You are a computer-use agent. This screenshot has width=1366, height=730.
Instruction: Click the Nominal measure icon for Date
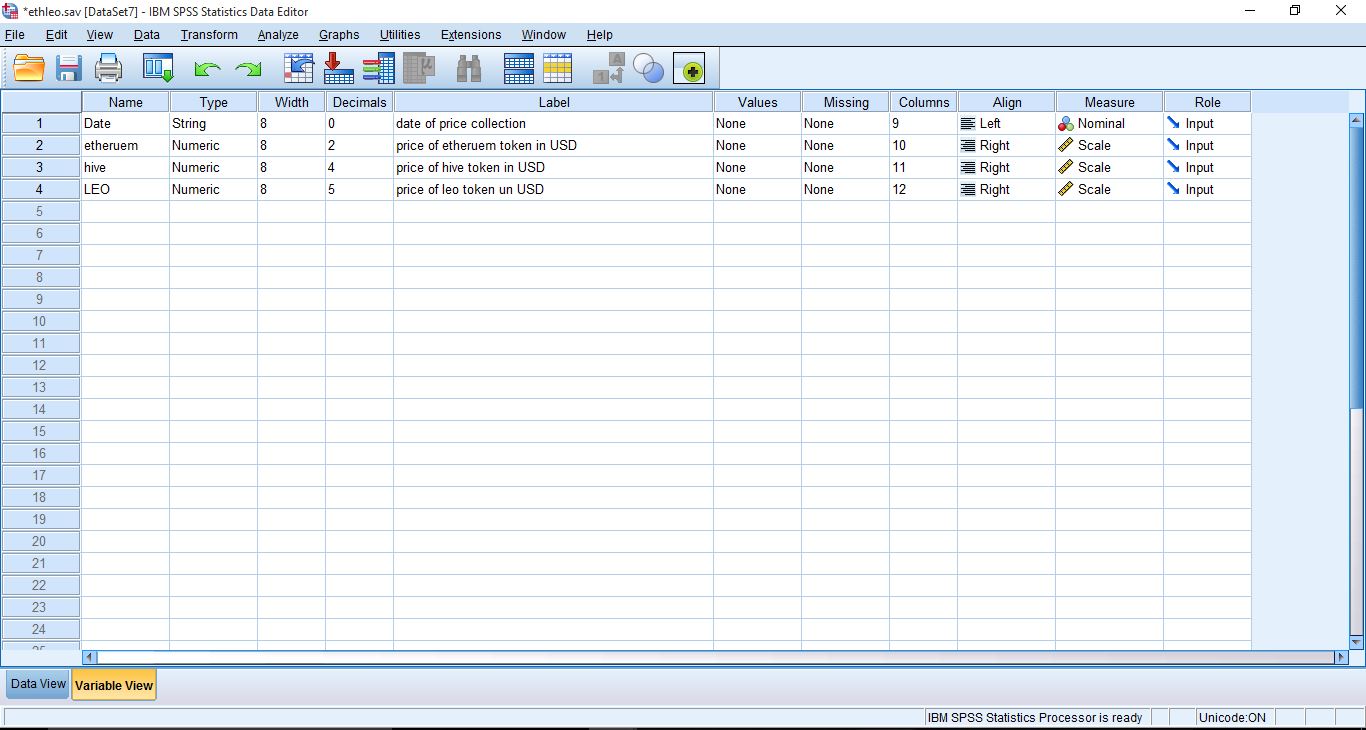1066,124
